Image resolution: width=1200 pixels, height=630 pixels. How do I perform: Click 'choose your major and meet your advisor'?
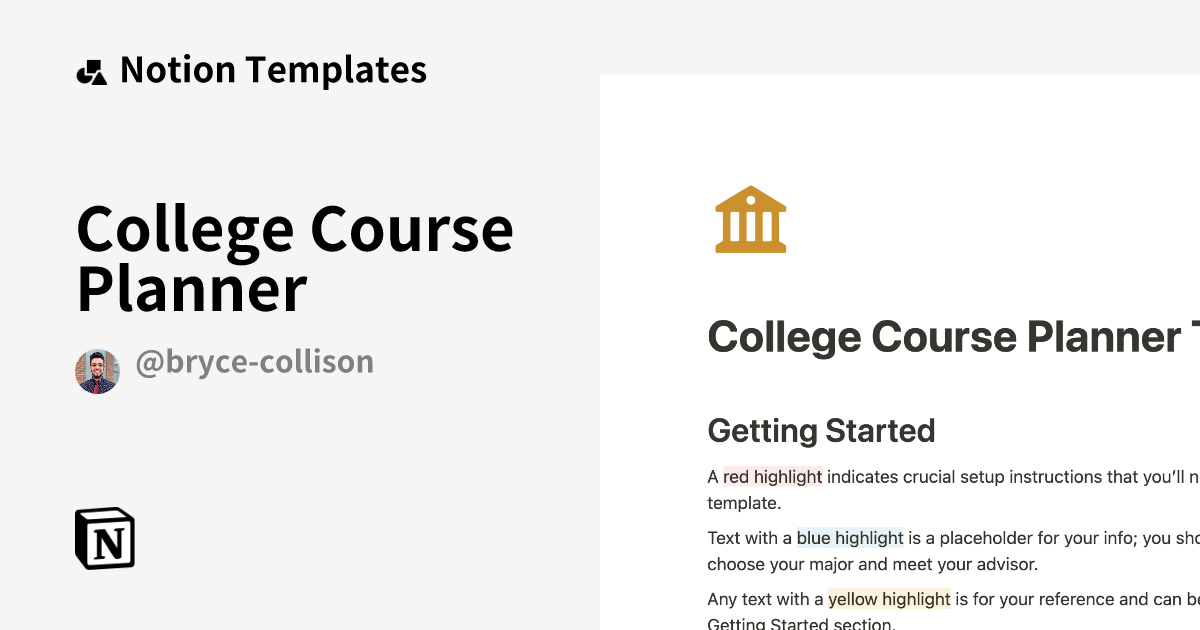(x=872, y=564)
